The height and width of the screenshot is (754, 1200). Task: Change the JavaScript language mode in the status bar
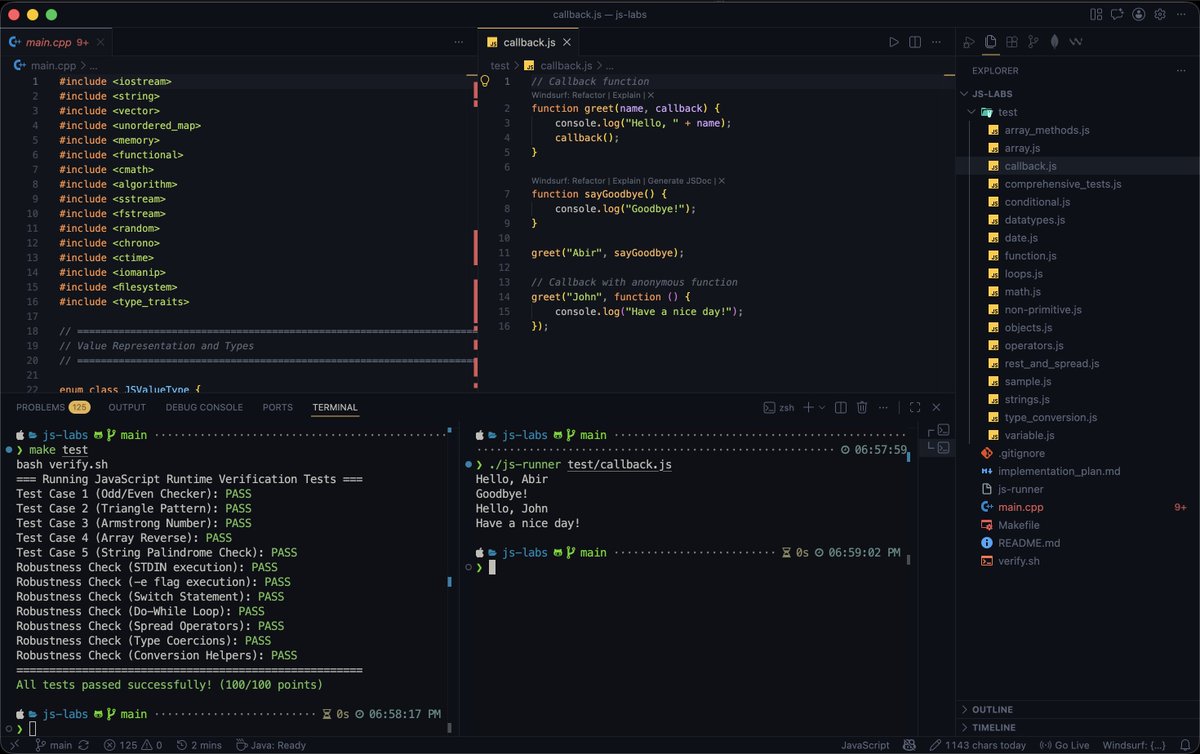pos(865,745)
